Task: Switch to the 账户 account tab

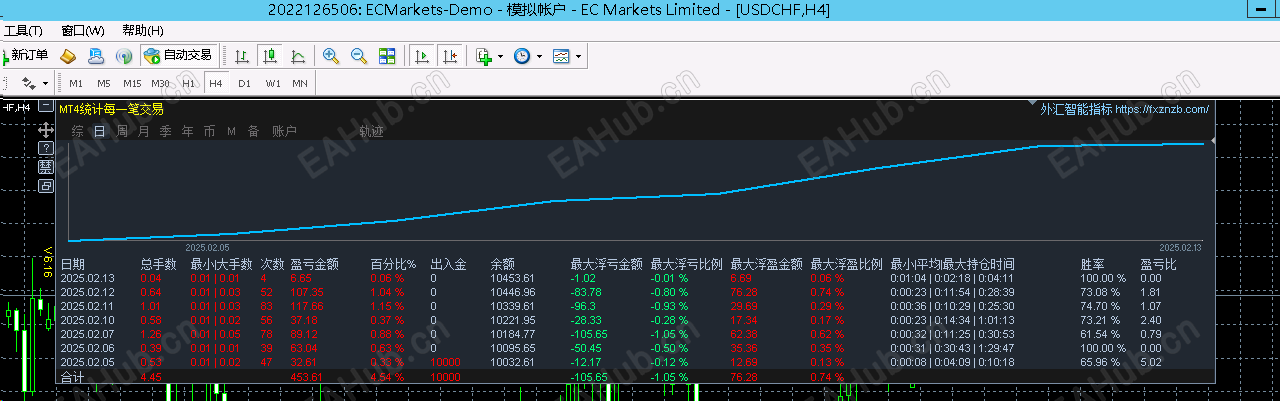Action: [x=285, y=131]
